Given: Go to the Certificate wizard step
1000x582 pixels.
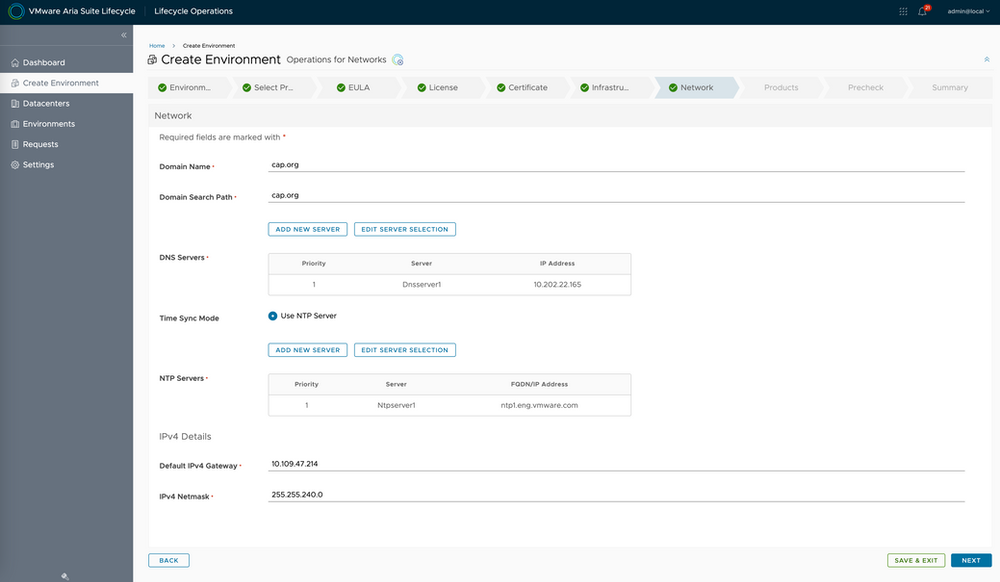Looking at the screenshot, I should (x=527, y=87).
